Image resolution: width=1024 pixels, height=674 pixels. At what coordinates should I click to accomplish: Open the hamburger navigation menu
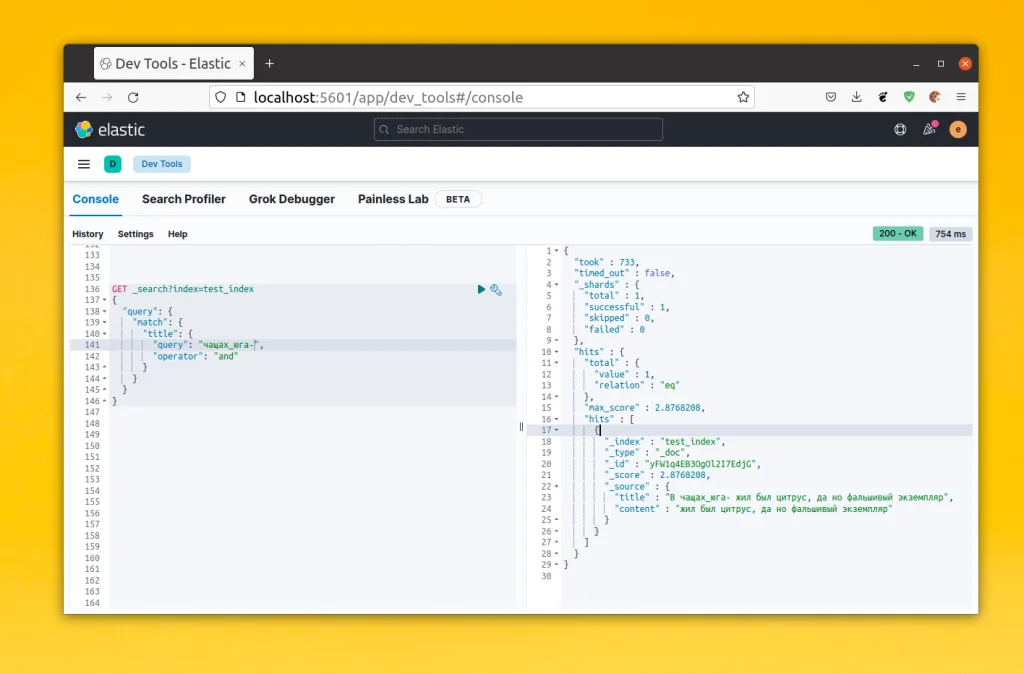tap(84, 164)
